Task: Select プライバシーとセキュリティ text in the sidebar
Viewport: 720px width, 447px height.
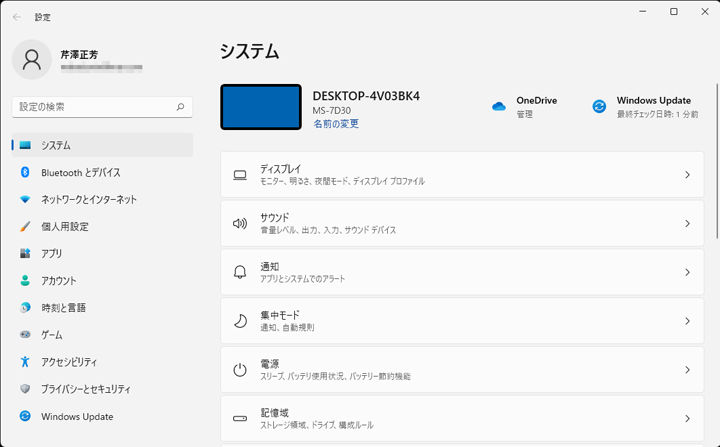Action: tap(86, 389)
